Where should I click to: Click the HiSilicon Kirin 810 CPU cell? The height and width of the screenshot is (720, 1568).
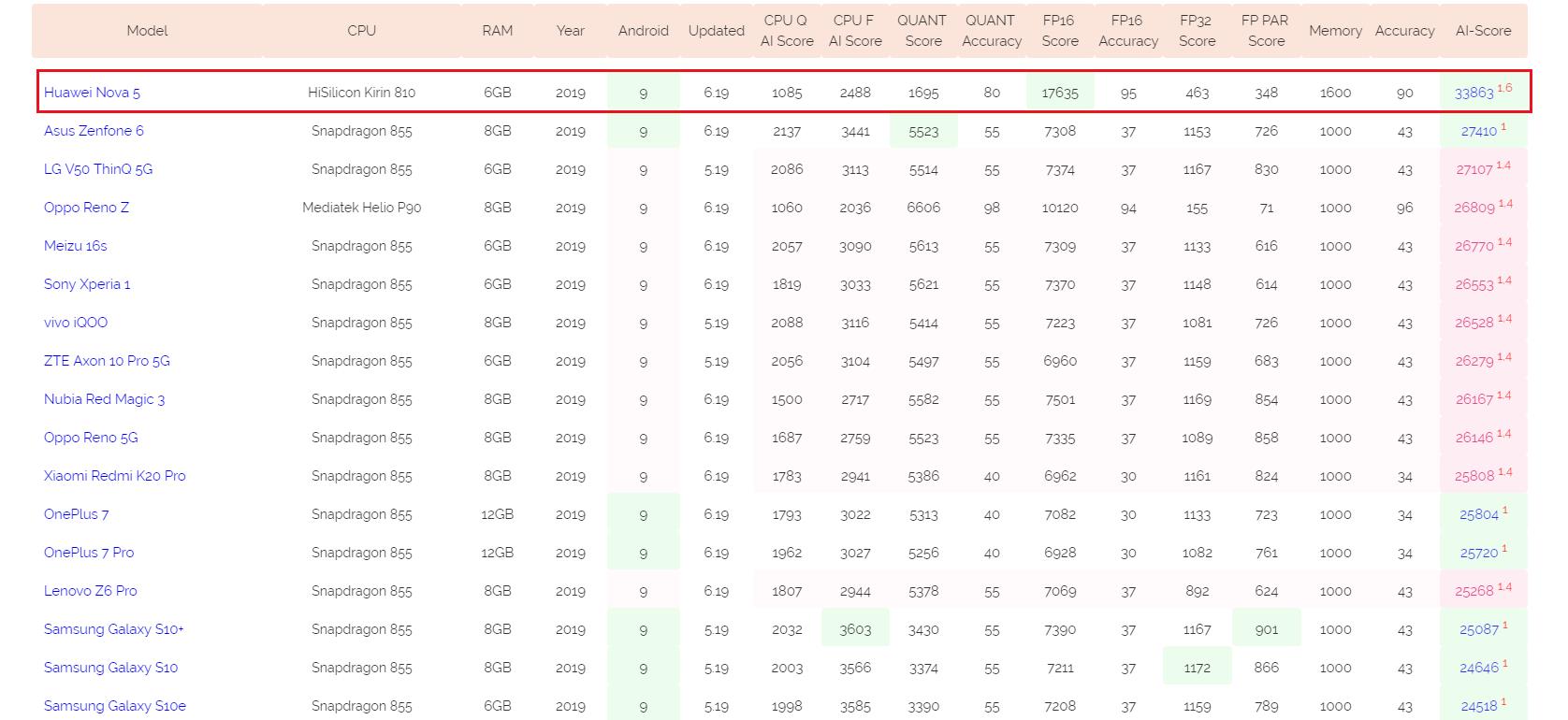[361, 93]
